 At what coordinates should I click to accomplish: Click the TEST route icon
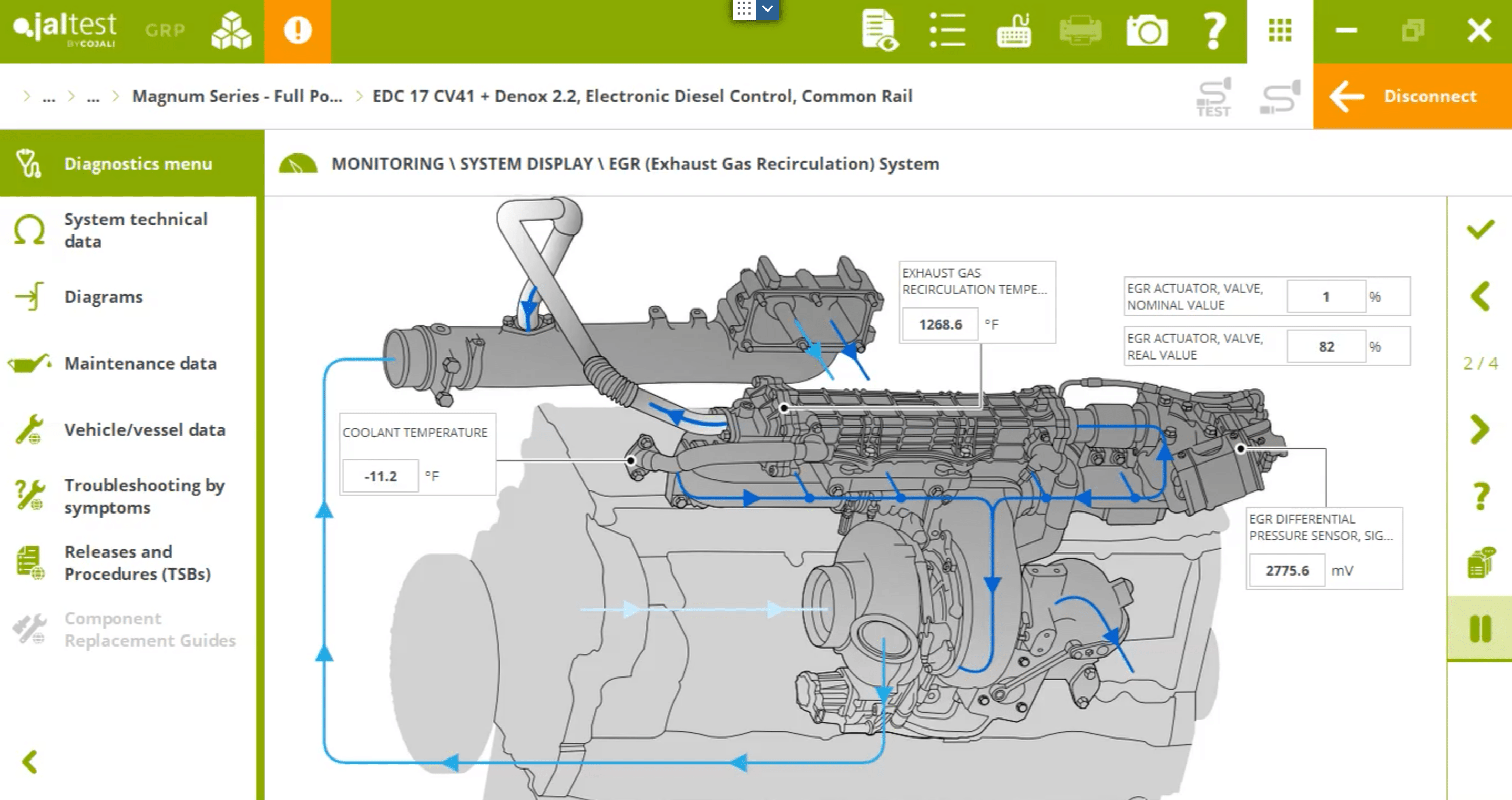[1213, 97]
